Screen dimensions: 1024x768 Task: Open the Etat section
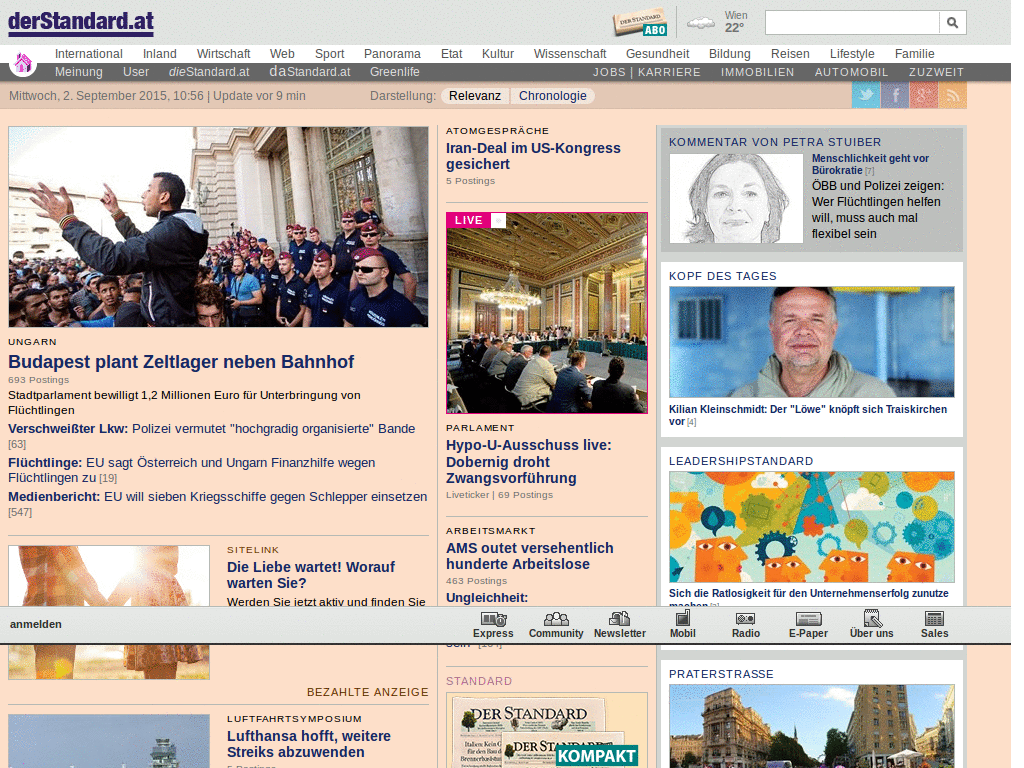[451, 54]
